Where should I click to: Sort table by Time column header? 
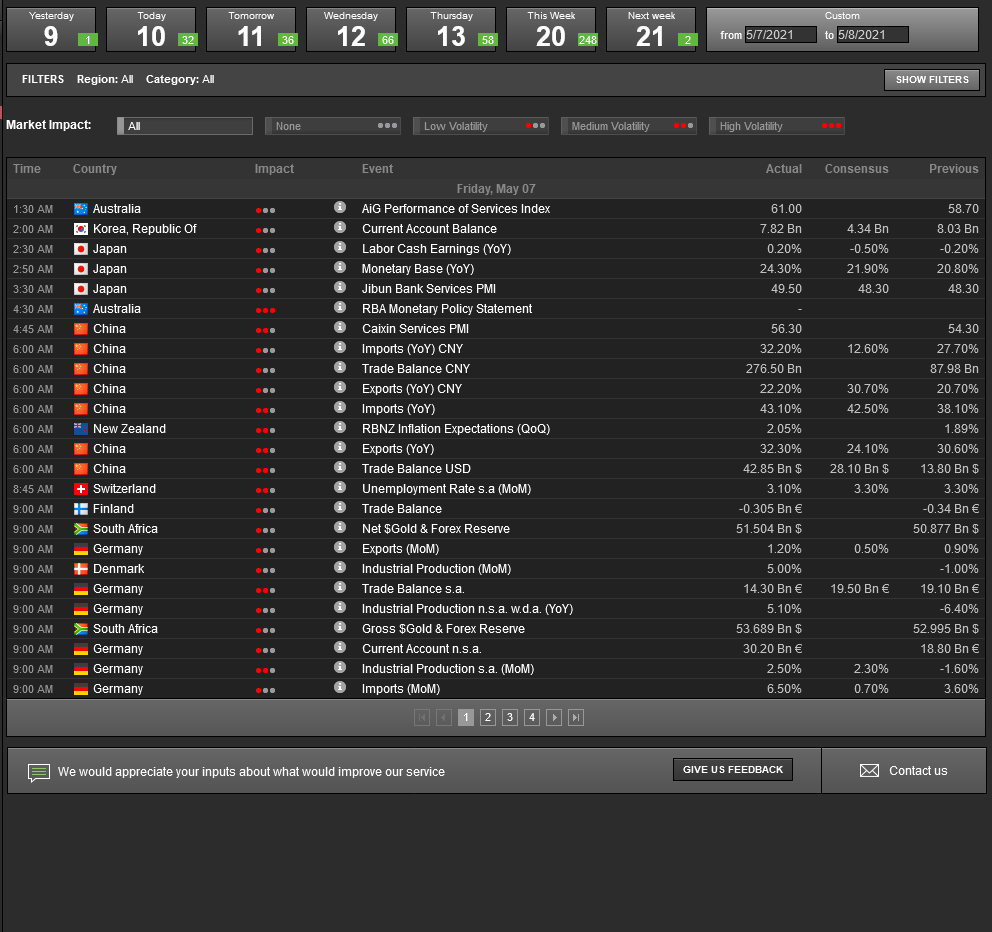pyautogui.click(x=27, y=169)
